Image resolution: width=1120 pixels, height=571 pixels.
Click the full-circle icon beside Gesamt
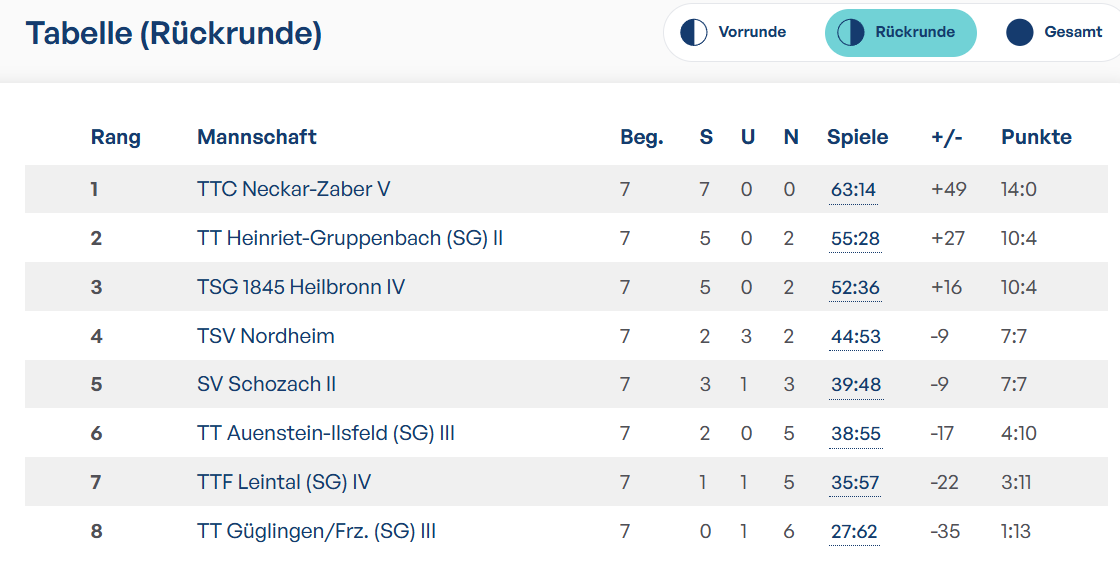point(1019,32)
